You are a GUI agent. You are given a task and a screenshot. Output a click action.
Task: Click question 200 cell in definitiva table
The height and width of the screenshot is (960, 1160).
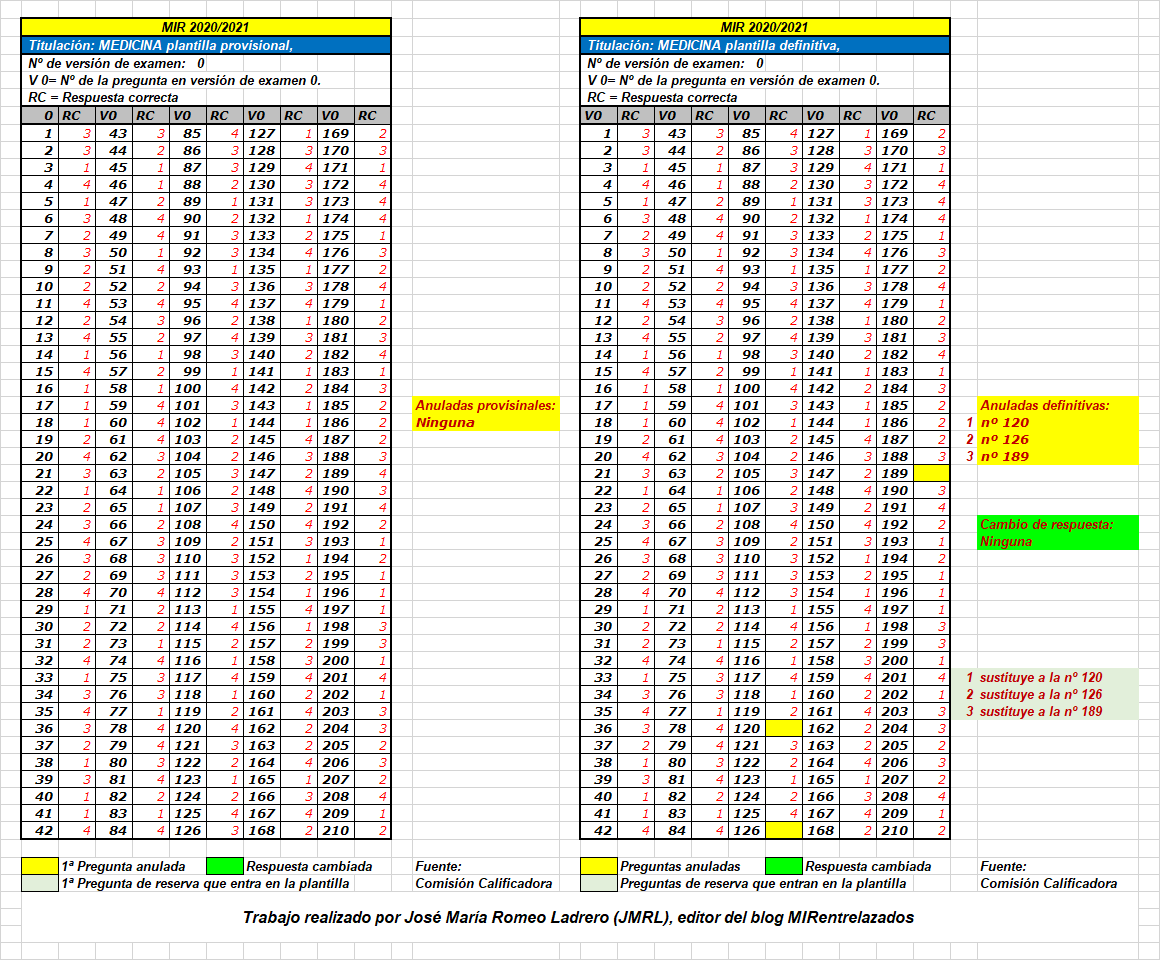(894, 660)
